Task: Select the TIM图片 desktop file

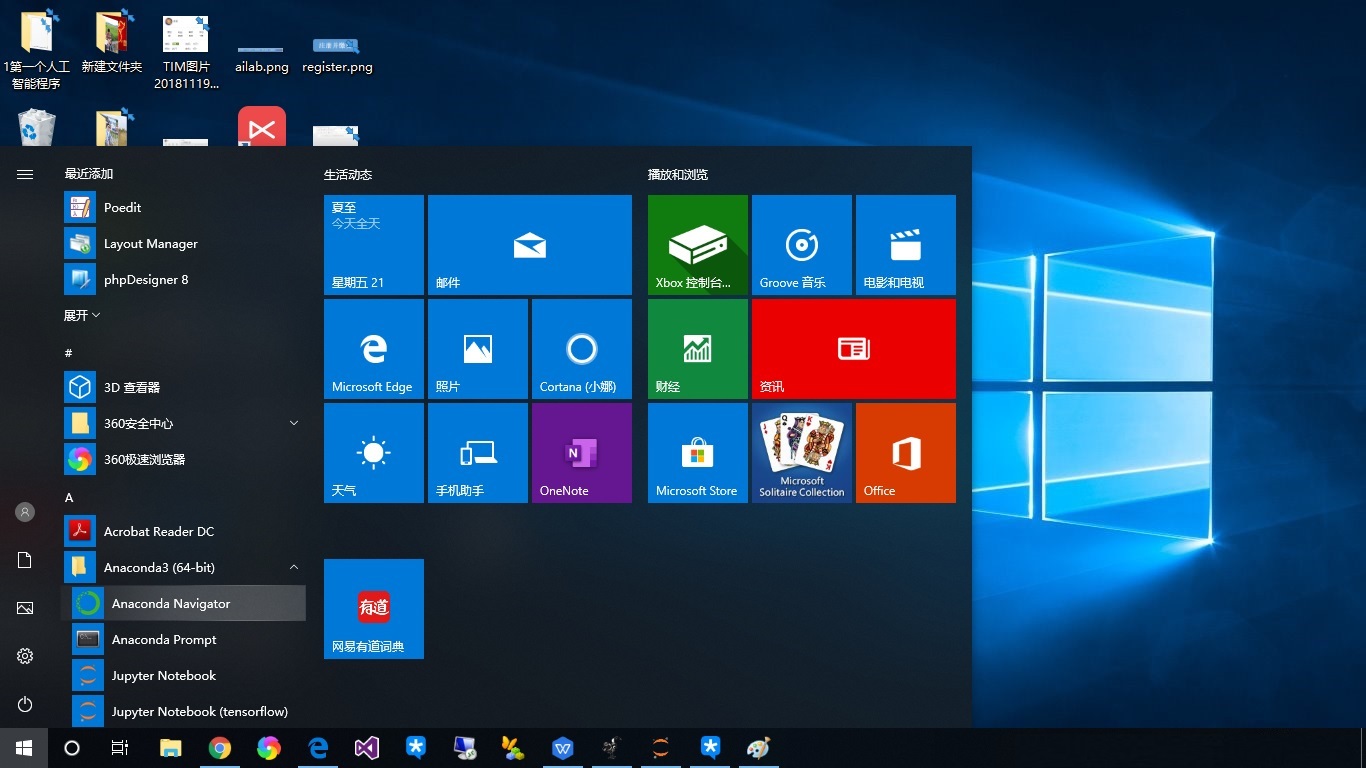Action: coord(186,50)
